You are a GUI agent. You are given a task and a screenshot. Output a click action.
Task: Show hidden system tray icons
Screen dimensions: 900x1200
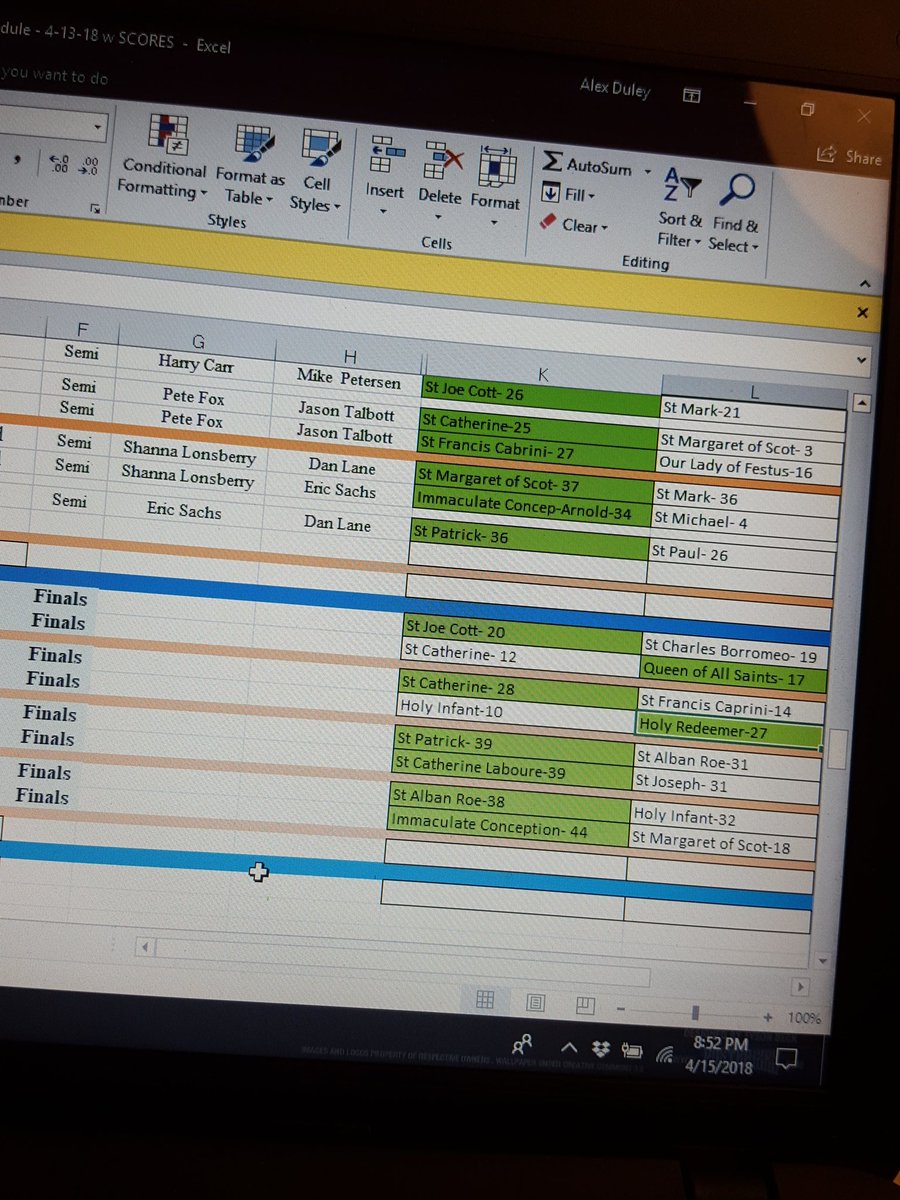(x=570, y=1047)
